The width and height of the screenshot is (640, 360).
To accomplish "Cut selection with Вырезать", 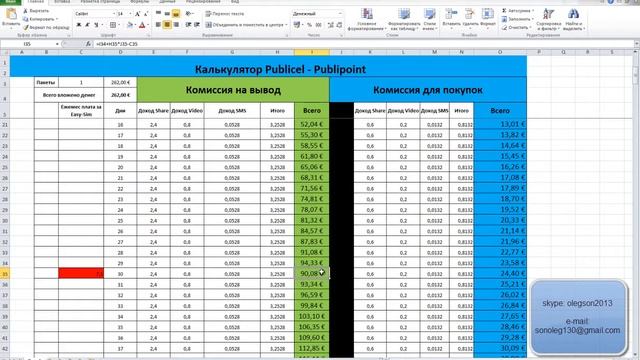I will [x=36, y=11].
